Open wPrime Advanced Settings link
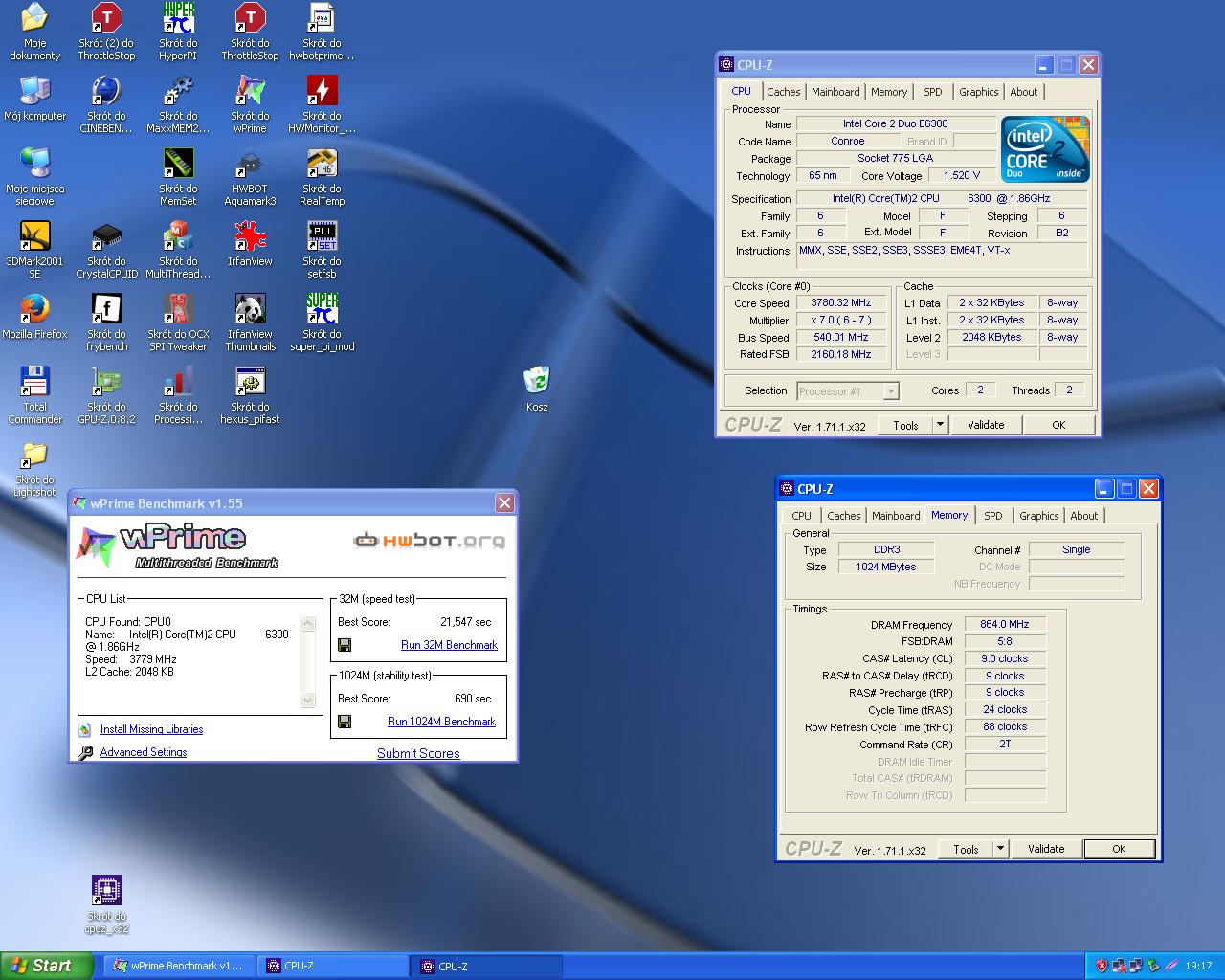 (x=144, y=752)
